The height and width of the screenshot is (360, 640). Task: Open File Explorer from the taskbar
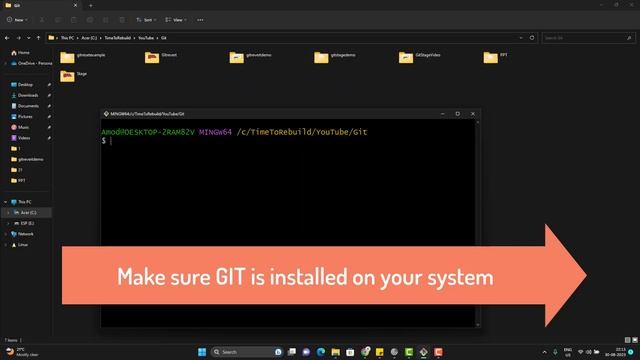[x=336, y=352]
